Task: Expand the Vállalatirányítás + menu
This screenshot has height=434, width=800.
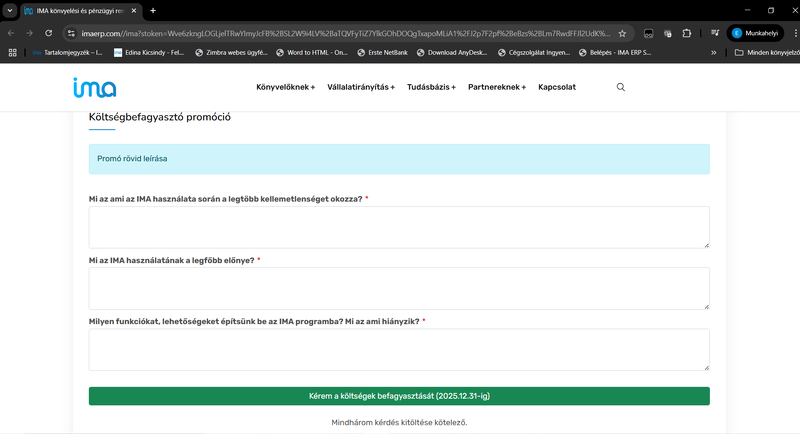Action: coord(361,88)
